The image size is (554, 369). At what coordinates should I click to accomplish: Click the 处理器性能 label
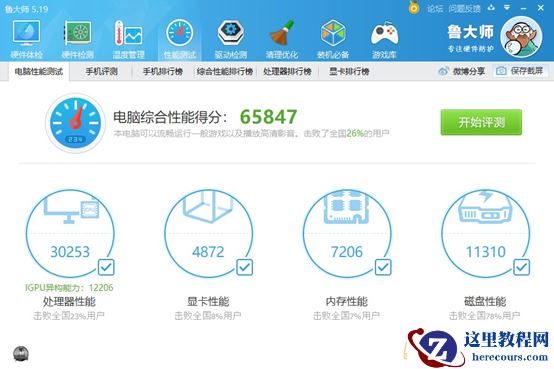(x=69, y=301)
